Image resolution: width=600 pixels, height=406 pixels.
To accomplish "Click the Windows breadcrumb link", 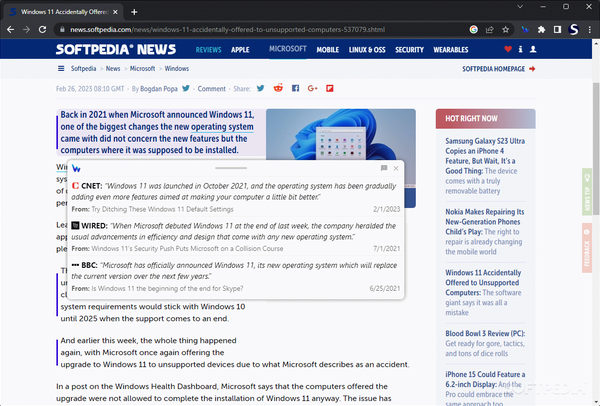I will coord(177,68).
